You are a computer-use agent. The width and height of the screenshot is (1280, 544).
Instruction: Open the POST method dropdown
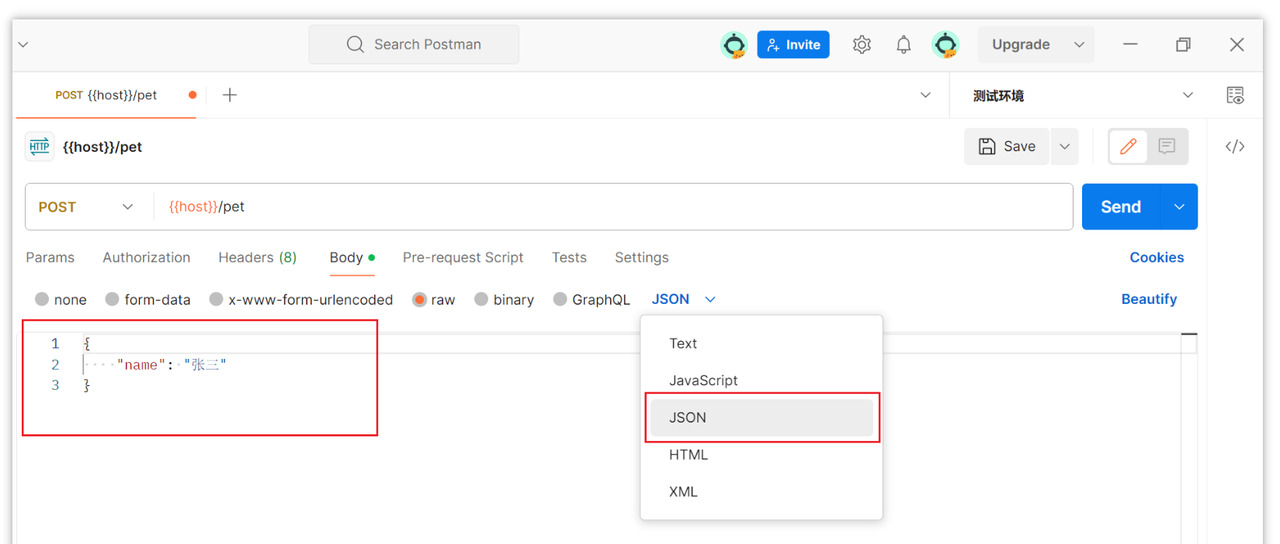click(88, 207)
